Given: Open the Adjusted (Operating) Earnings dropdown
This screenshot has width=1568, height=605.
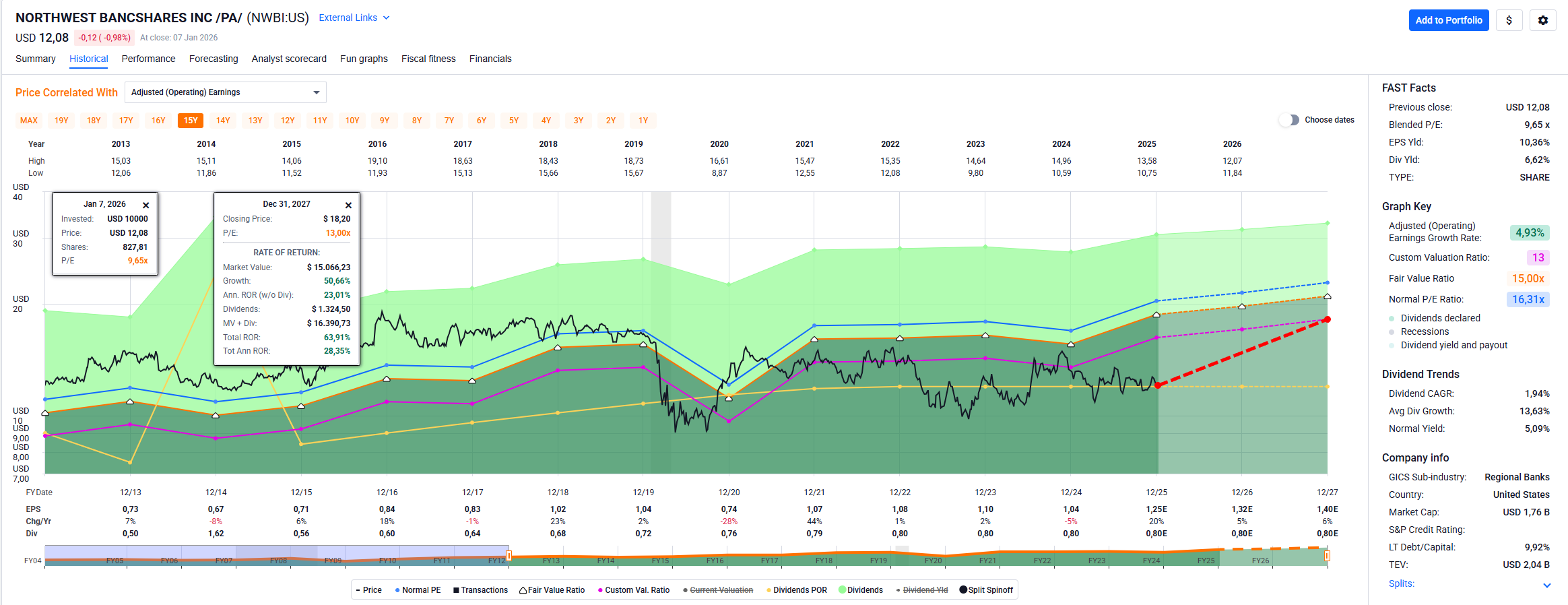Looking at the screenshot, I should 226,92.
